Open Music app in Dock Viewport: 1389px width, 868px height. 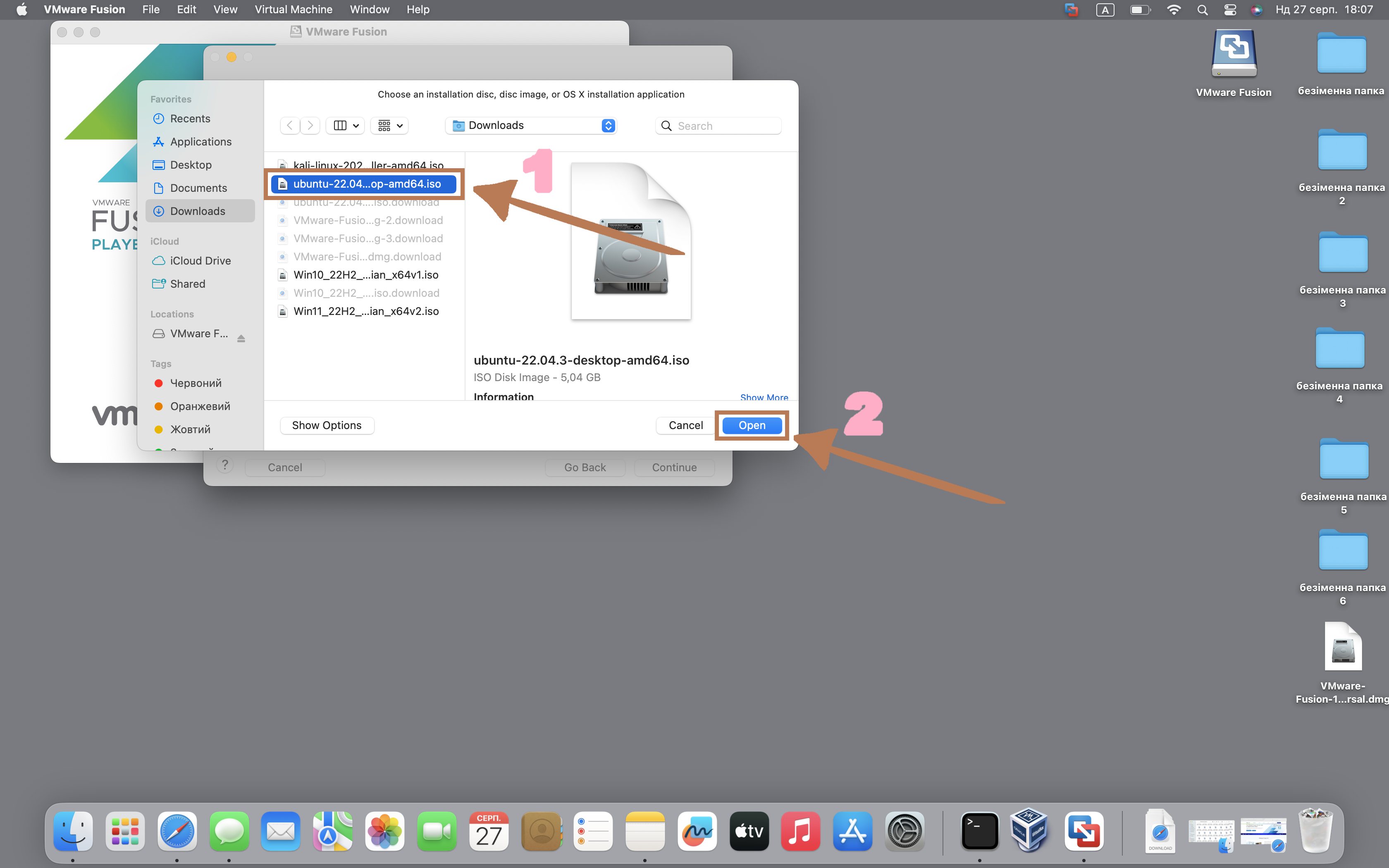(x=801, y=831)
